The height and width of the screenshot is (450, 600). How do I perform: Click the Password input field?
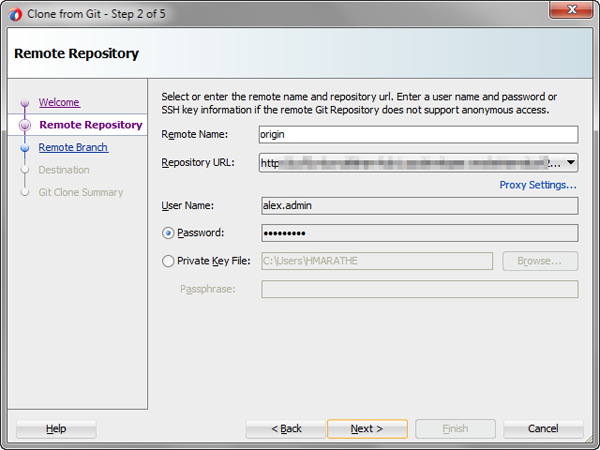point(418,233)
